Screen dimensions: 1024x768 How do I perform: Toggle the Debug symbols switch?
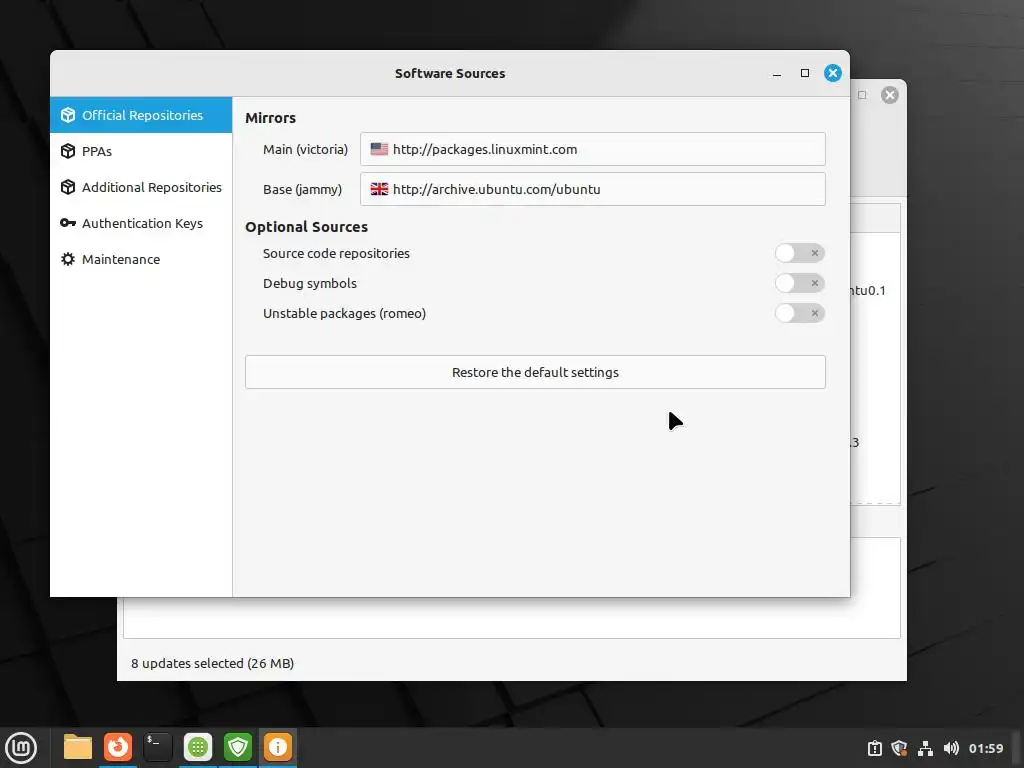pyautogui.click(x=799, y=283)
